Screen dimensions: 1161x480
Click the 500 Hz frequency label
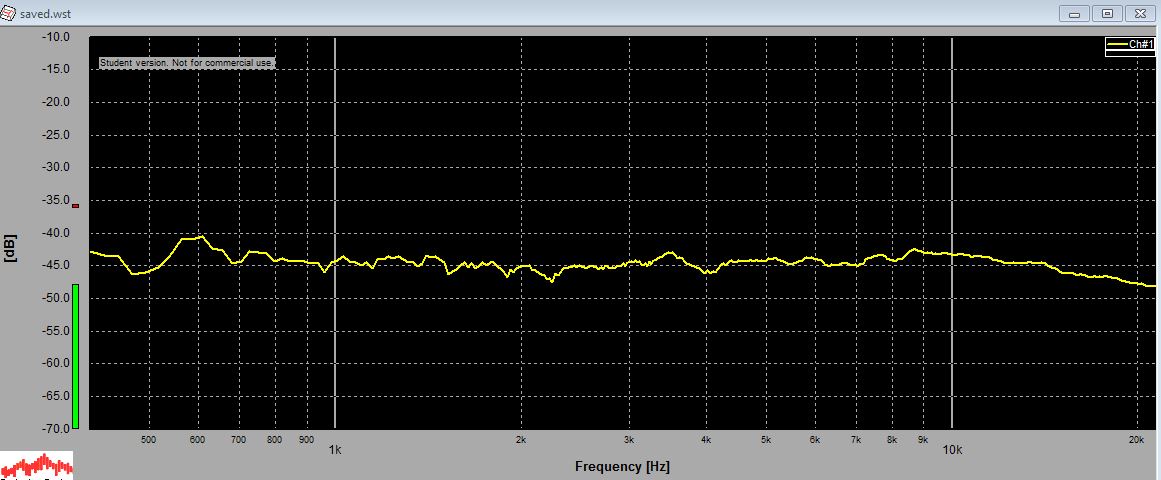(x=149, y=440)
